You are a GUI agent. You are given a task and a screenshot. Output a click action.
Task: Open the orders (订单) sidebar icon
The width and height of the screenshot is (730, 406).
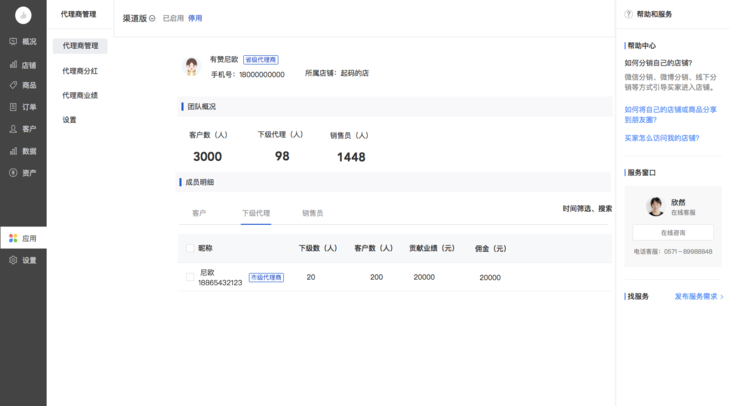click(13, 107)
